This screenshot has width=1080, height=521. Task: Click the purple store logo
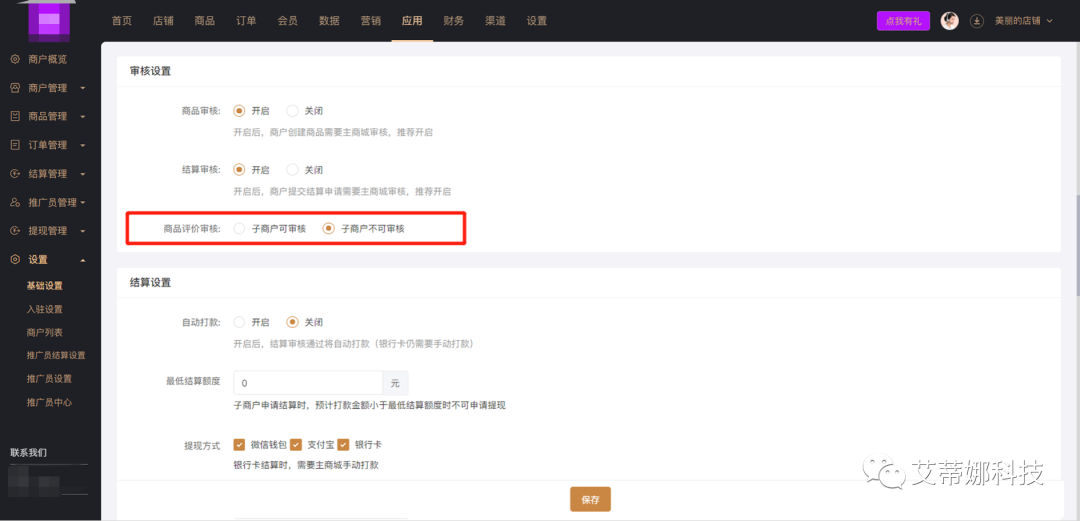(x=49, y=19)
